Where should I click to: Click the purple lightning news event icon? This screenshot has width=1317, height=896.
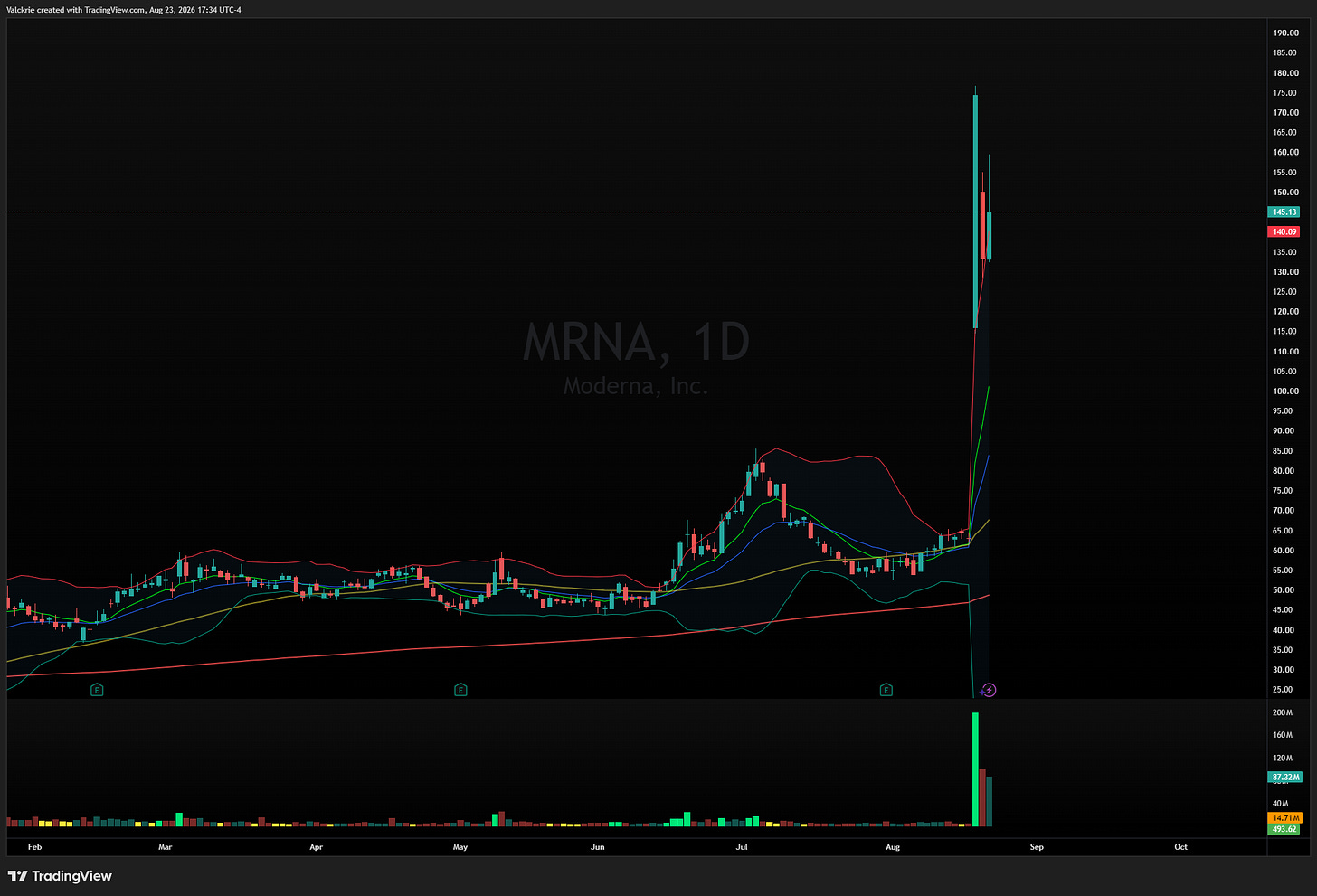coord(990,690)
